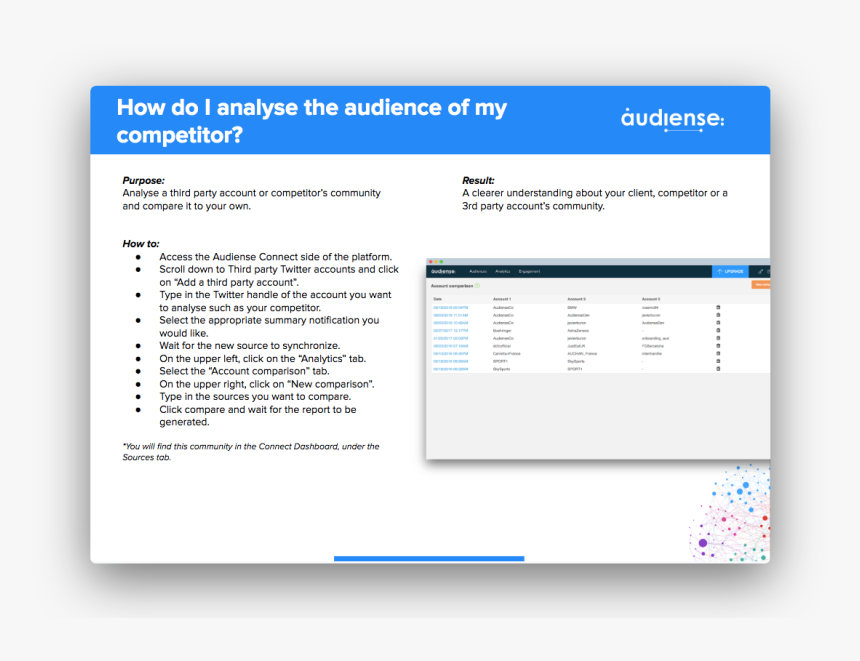860x661 pixels.
Task: Select the CarrefourFrance cell
Action: click(507, 354)
